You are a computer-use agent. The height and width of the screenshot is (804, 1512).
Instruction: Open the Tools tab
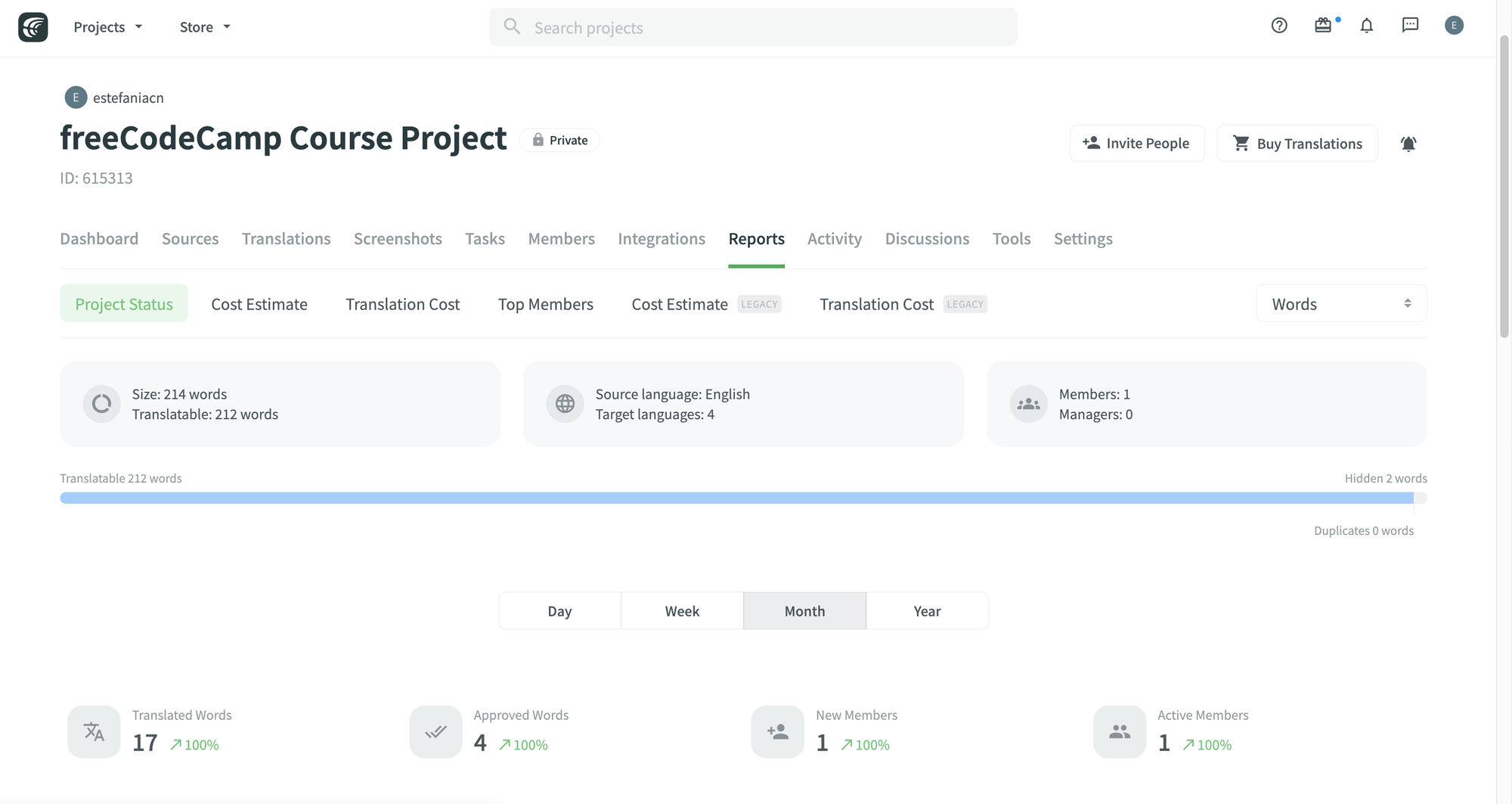[x=1012, y=239]
